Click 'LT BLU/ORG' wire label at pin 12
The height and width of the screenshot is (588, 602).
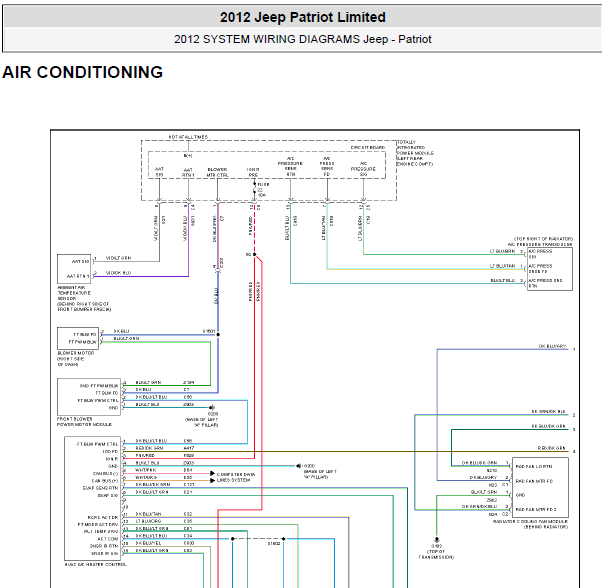point(148,521)
